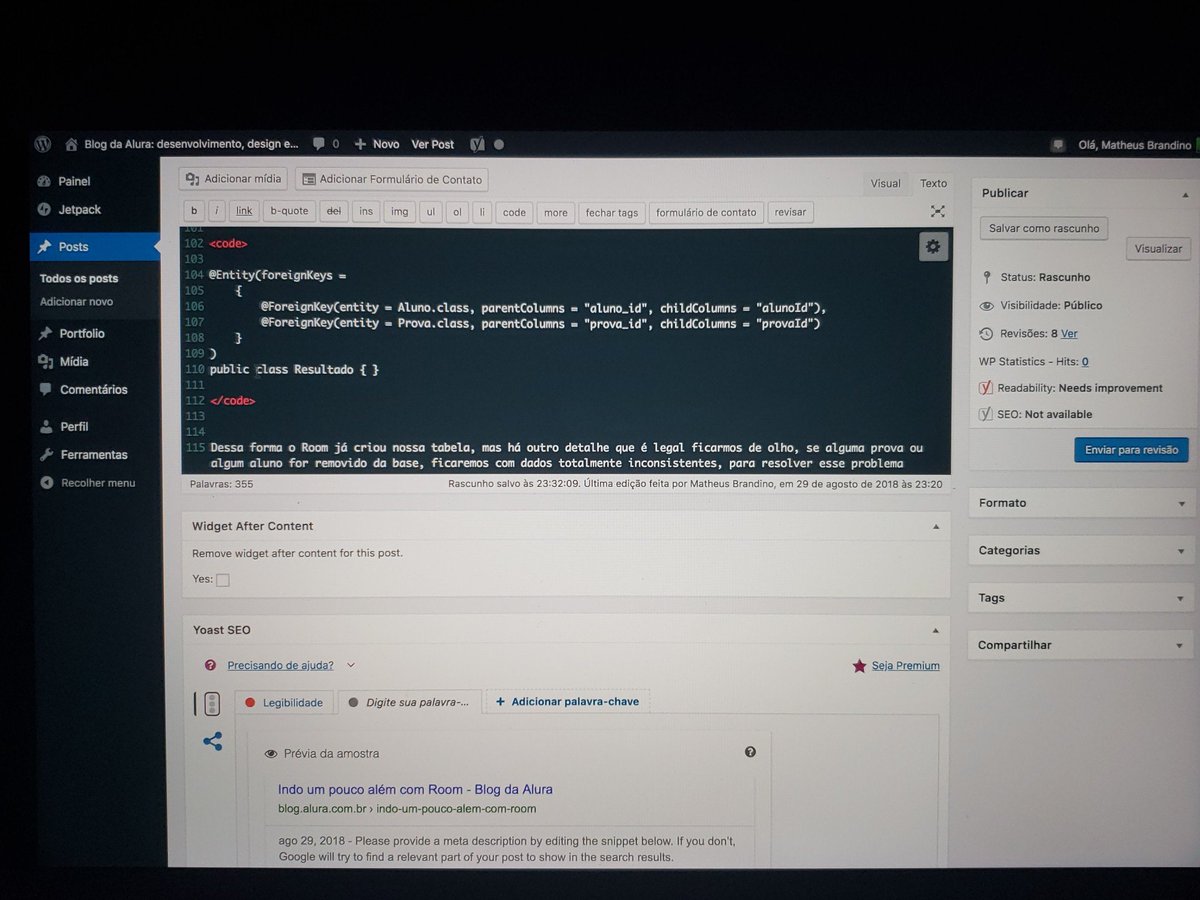Image resolution: width=1200 pixels, height=900 pixels.
Task: Click the home icon for Blog da Alura
Action: coord(71,144)
